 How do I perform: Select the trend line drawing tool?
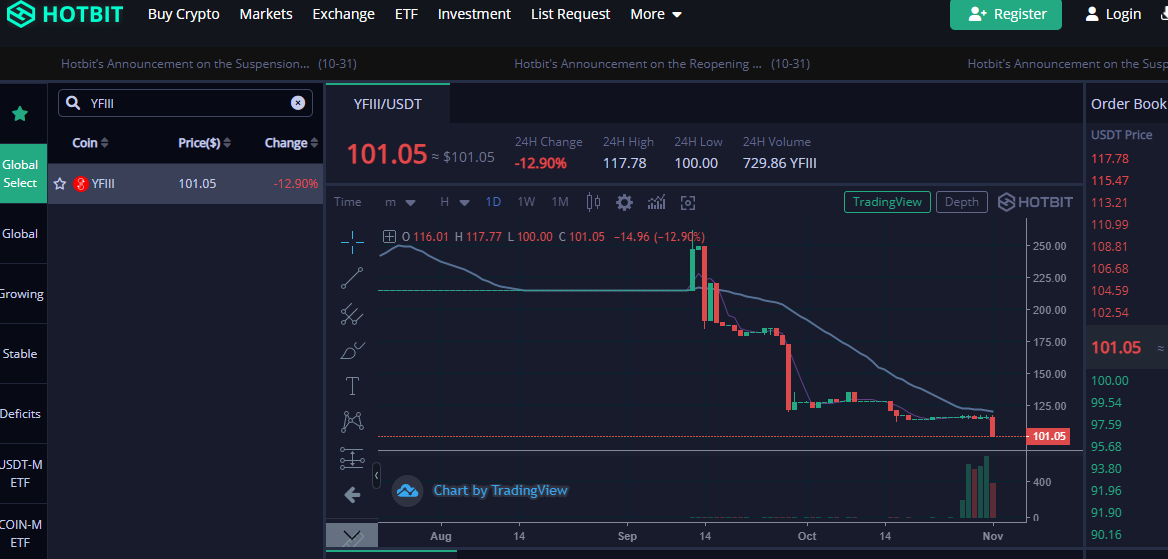352,277
